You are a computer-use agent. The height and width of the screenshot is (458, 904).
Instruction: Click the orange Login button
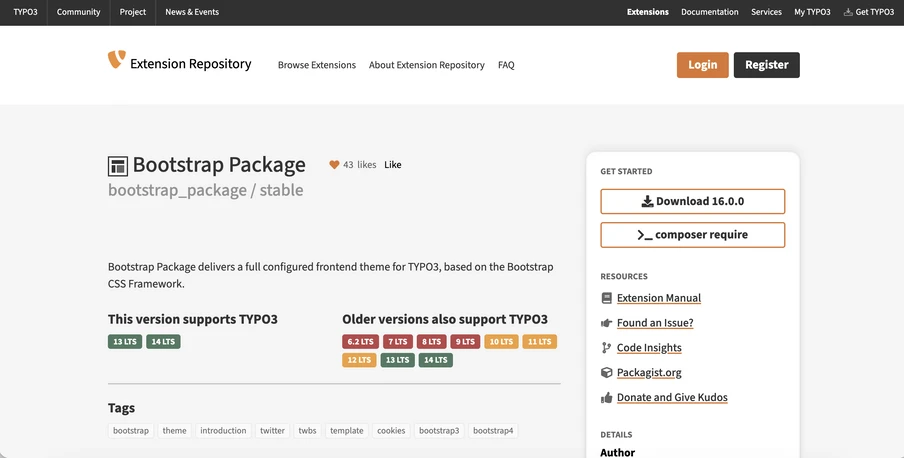(x=703, y=65)
